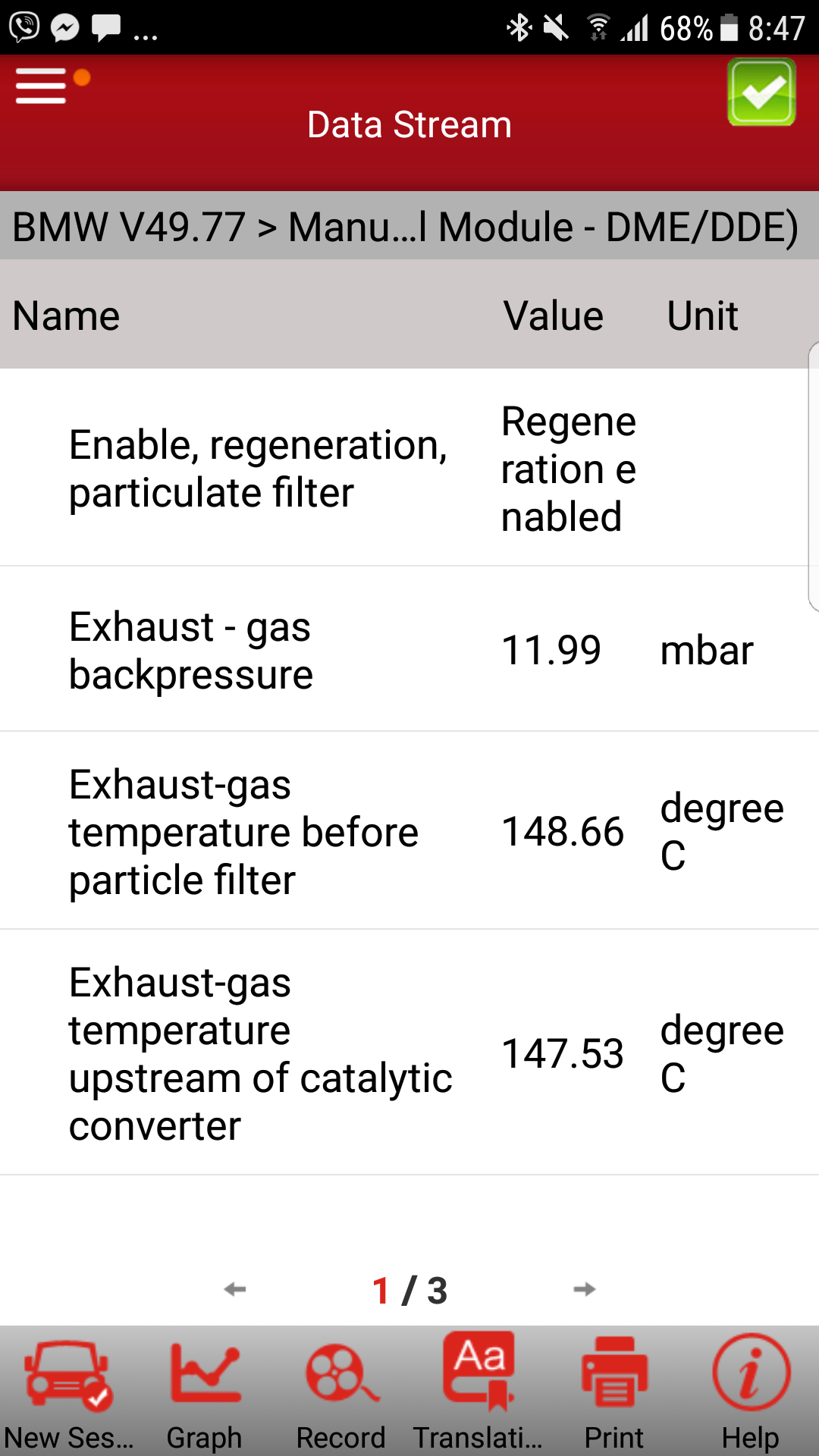Tap the page indicator 1 / 3
819x1456 pixels.
pyautogui.click(x=409, y=1290)
